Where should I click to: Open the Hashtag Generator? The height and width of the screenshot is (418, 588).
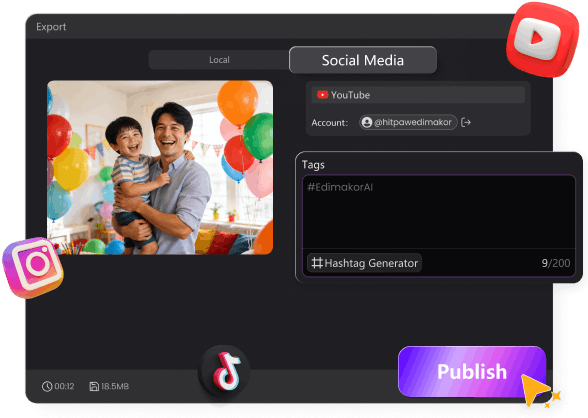pos(364,263)
